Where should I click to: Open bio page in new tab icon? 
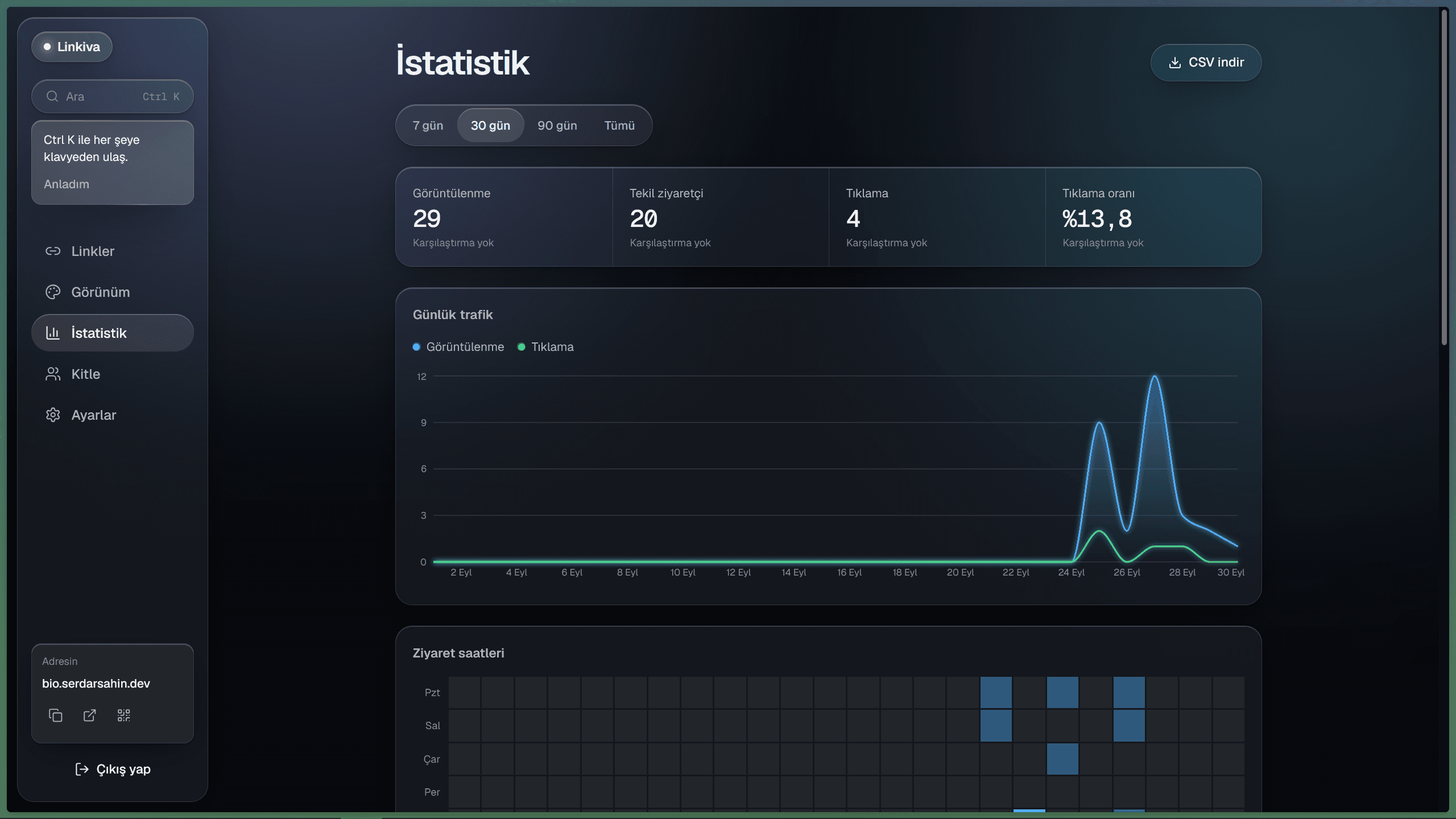89,715
